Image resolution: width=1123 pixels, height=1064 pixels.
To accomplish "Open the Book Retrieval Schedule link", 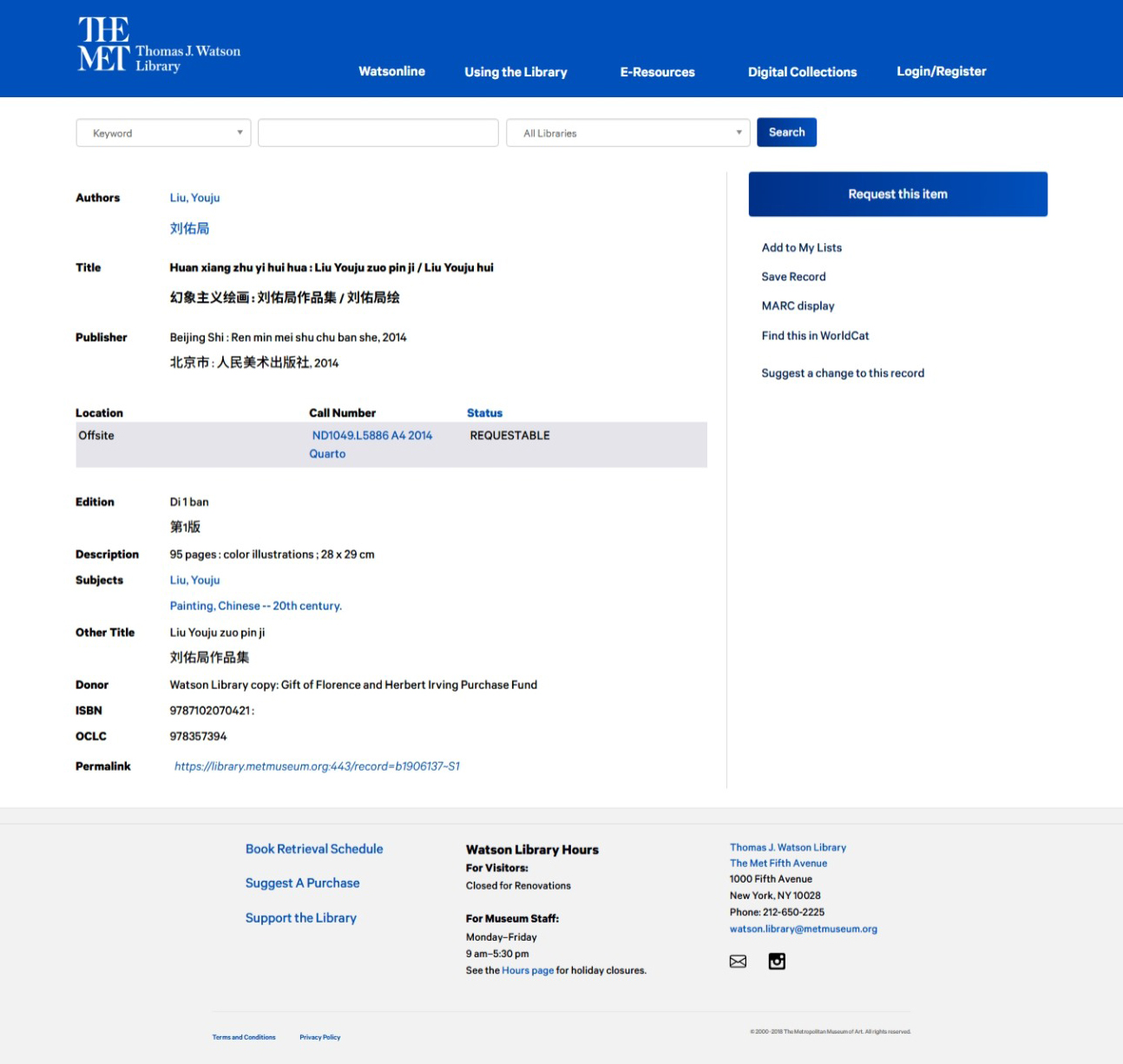I will [x=314, y=849].
